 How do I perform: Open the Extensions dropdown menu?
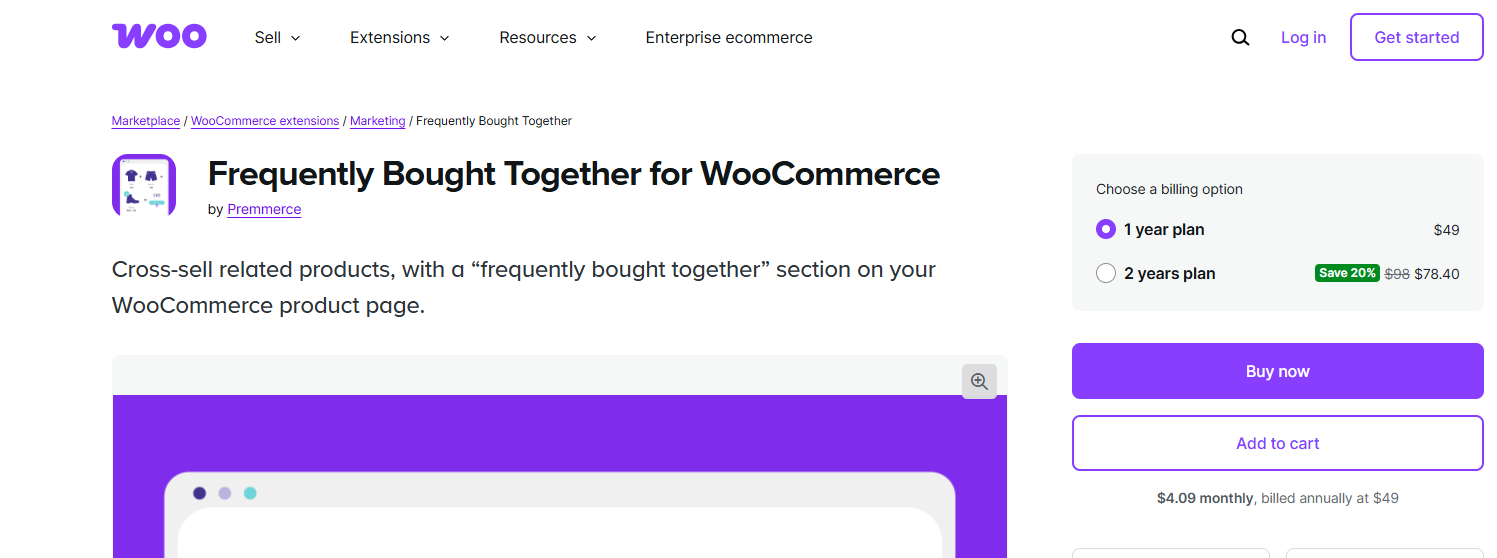click(399, 38)
